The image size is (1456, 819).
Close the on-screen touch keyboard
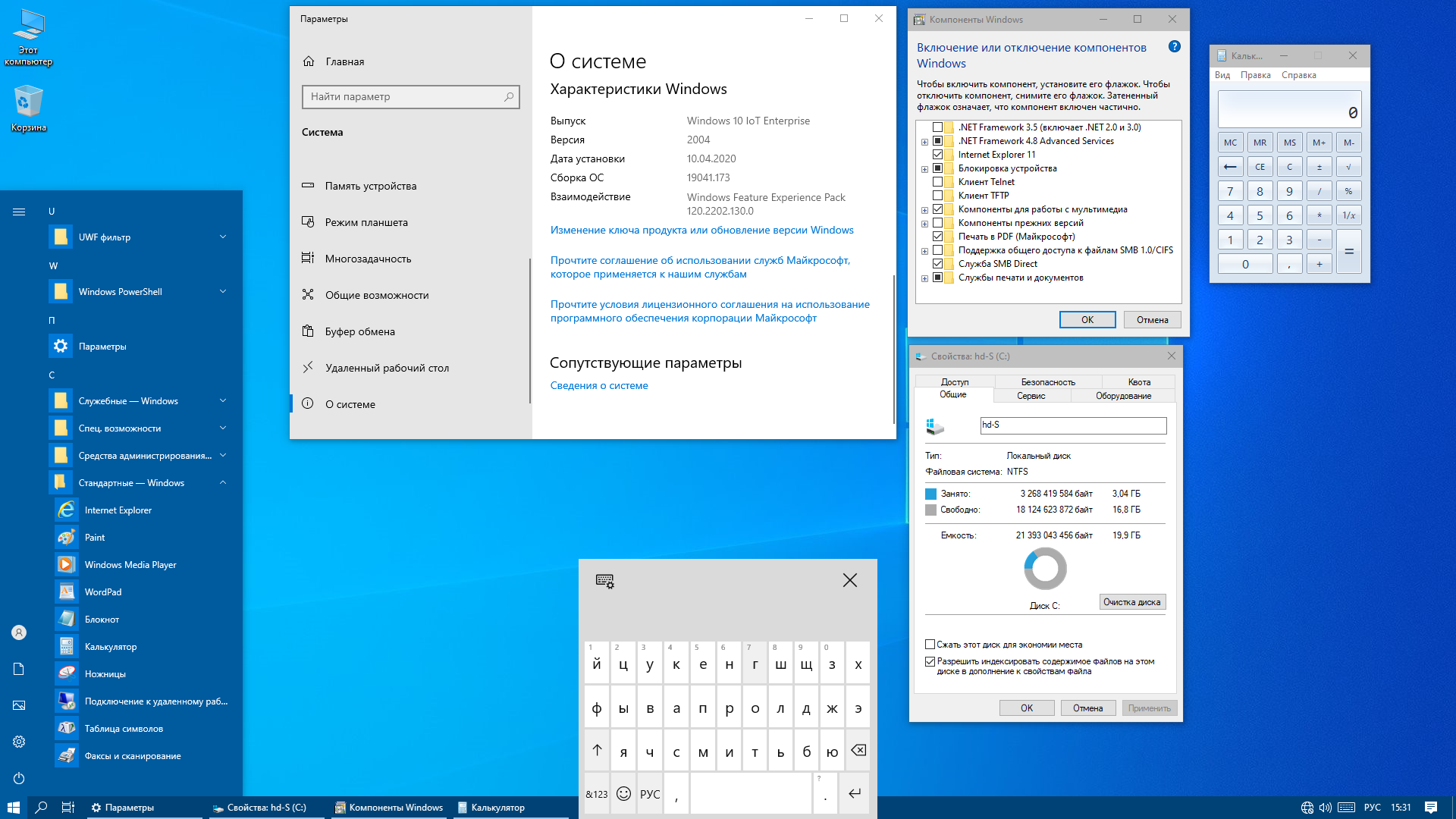(850, 580)
